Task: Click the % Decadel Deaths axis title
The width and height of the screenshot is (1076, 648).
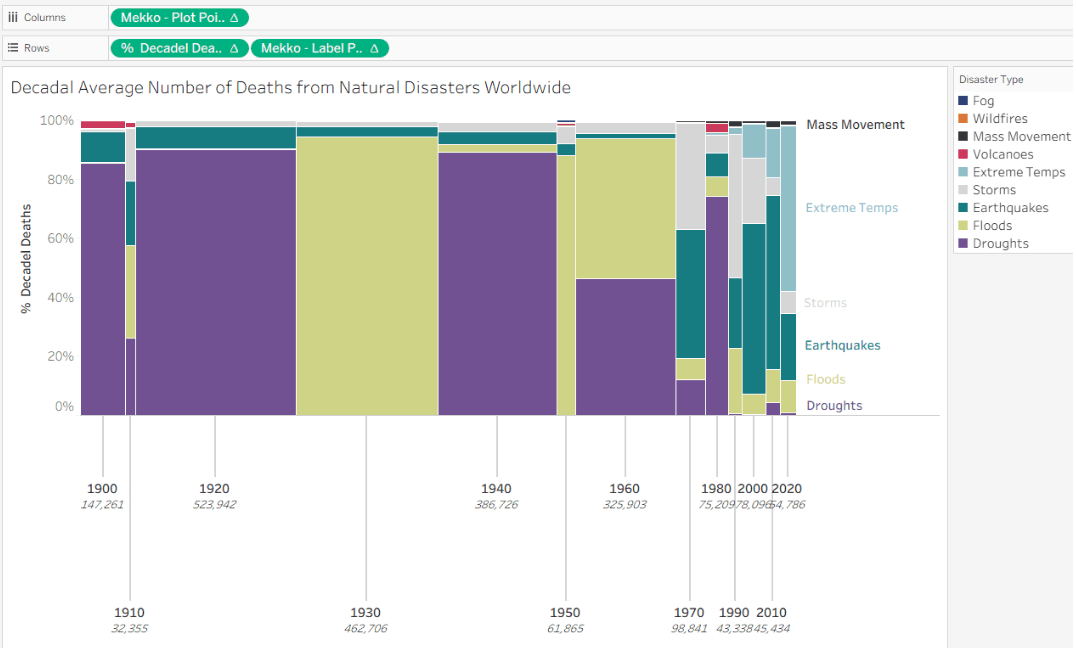Action: [x=27, y=258]
